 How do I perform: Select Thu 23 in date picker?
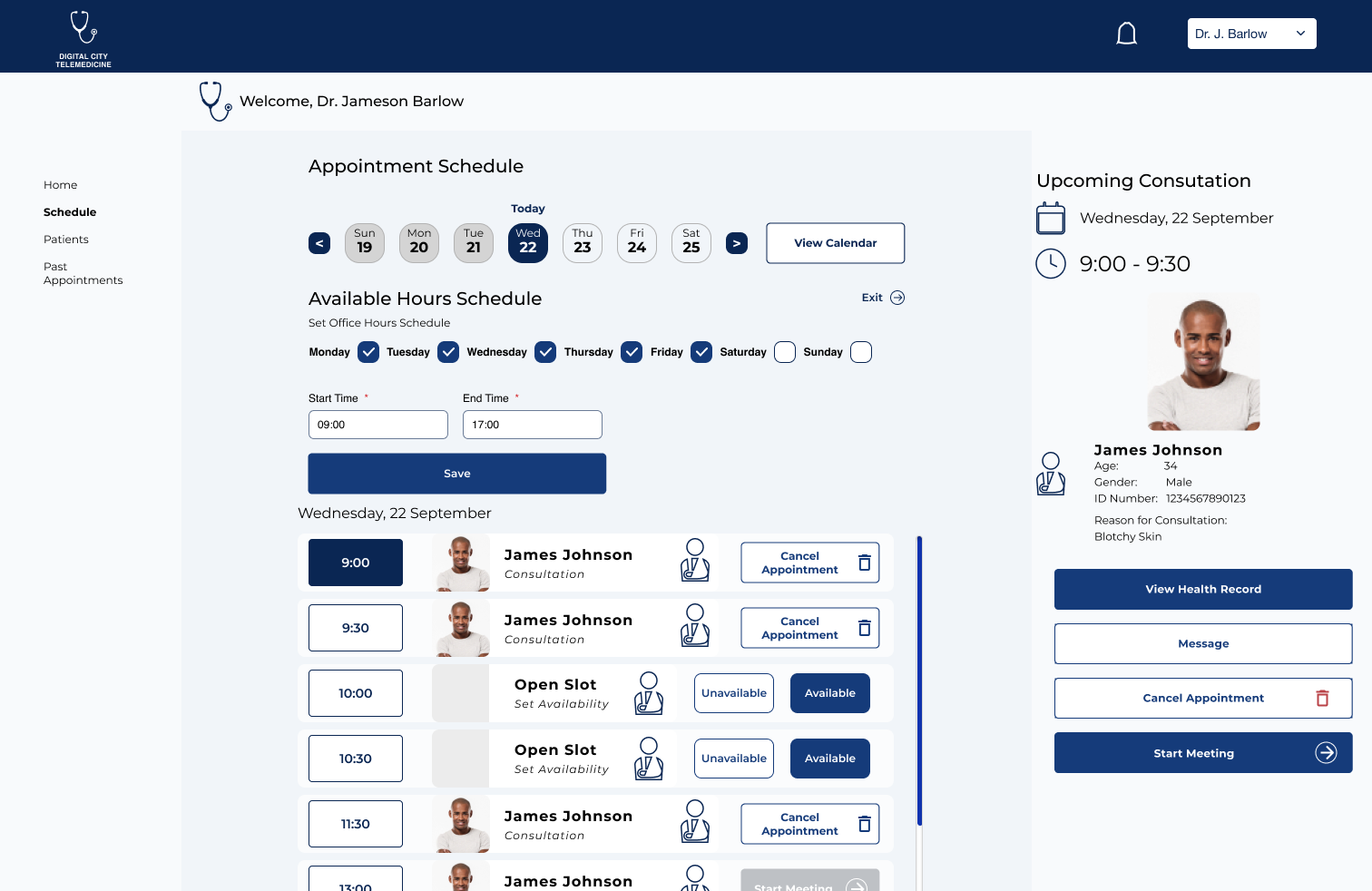(x=583, y=243)
